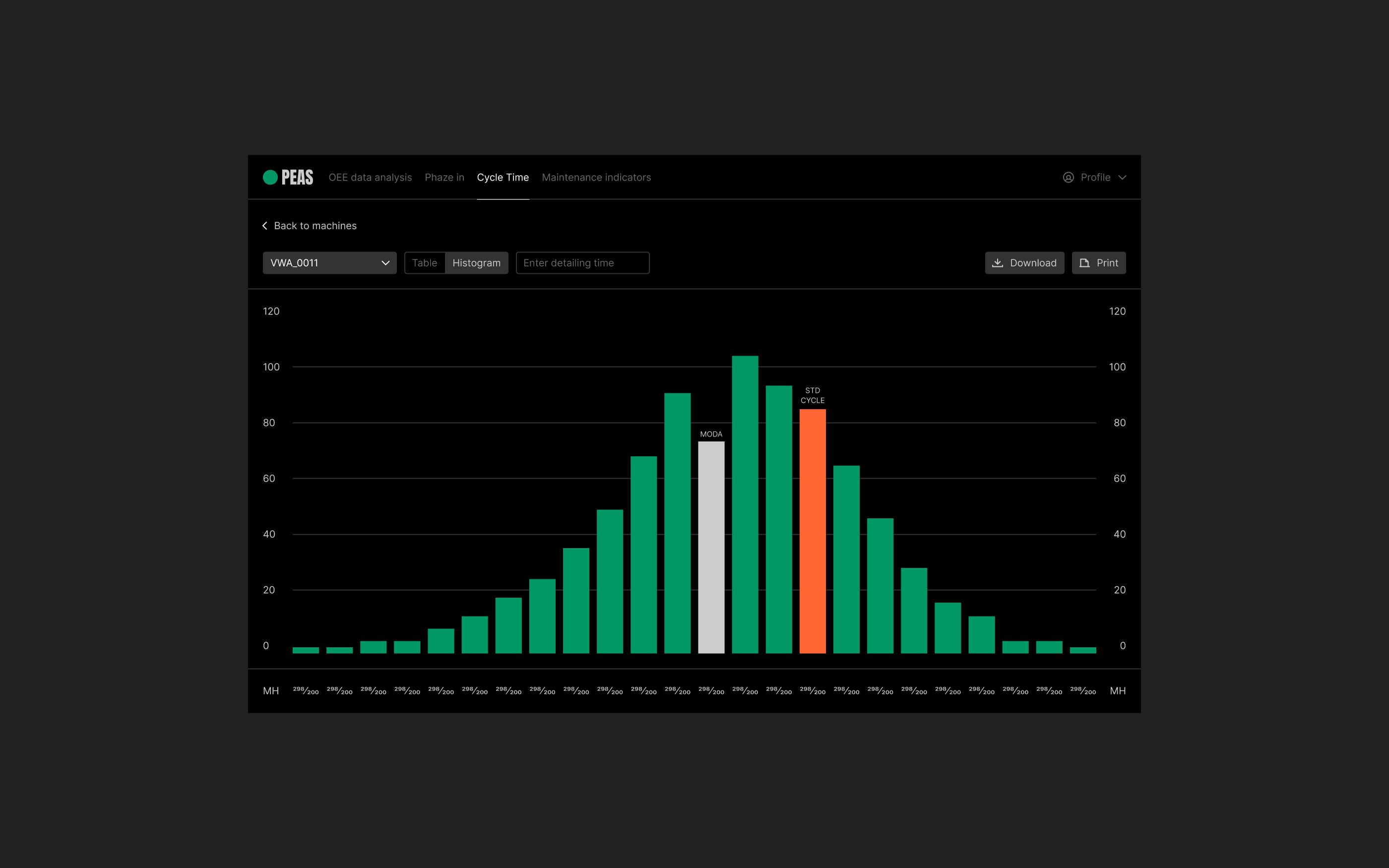Viewport: 1389px width, 868px height.
Task: Click the green PEAS logo circle
Action: [x=270, y=178]
